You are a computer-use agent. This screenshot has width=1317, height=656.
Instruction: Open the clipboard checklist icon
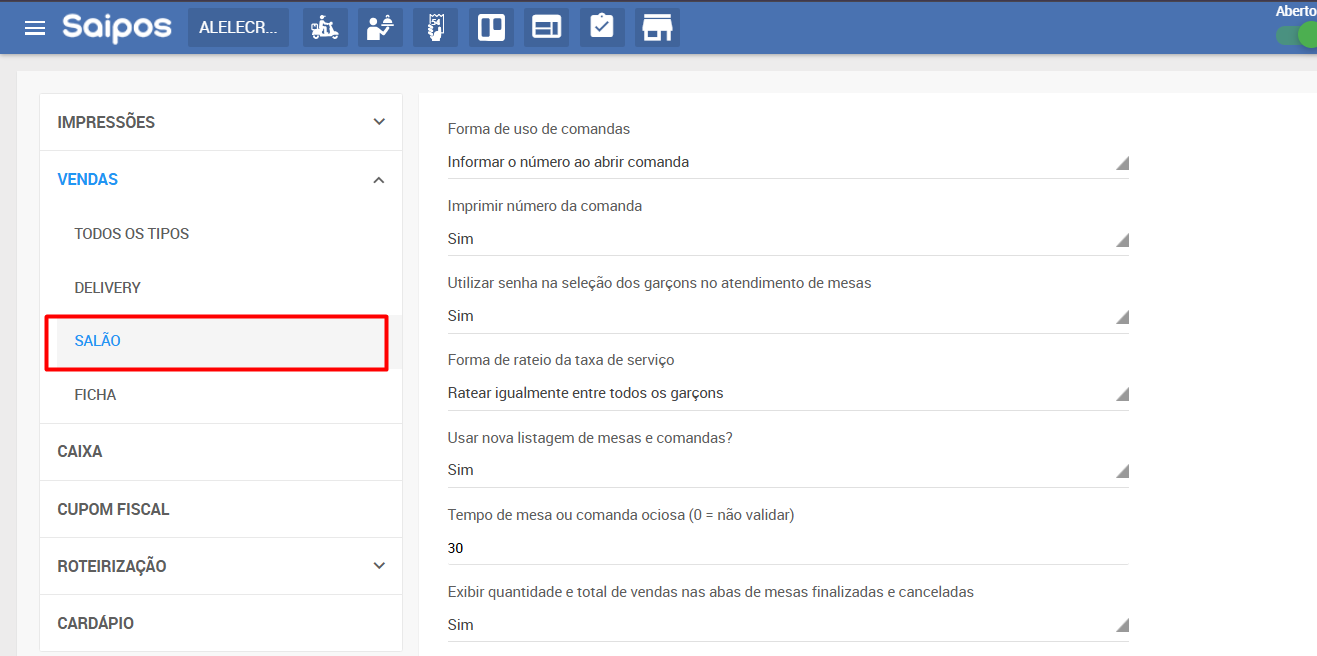(601, 28)
